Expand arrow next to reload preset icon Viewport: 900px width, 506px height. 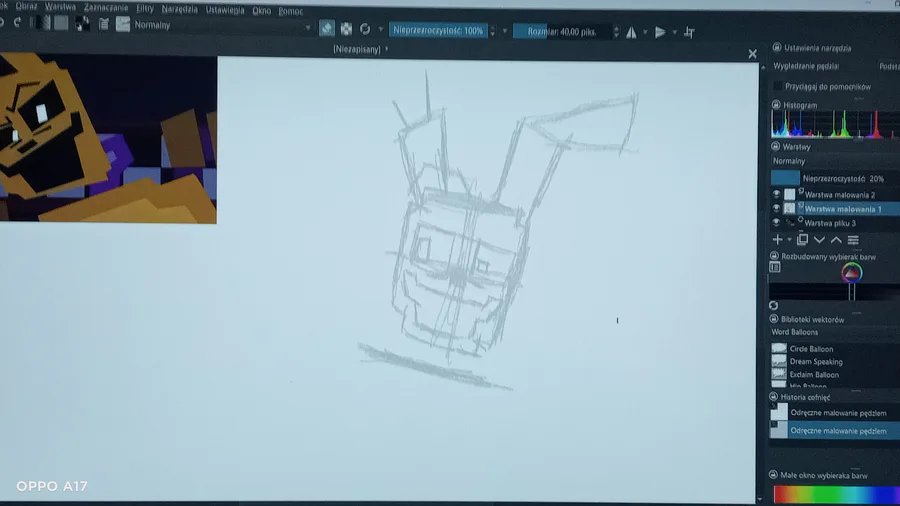(x=381, y=29)
